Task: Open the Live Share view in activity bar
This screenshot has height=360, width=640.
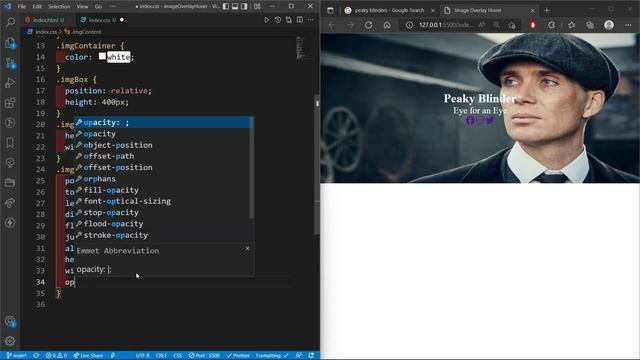Action: pos(10,202)
